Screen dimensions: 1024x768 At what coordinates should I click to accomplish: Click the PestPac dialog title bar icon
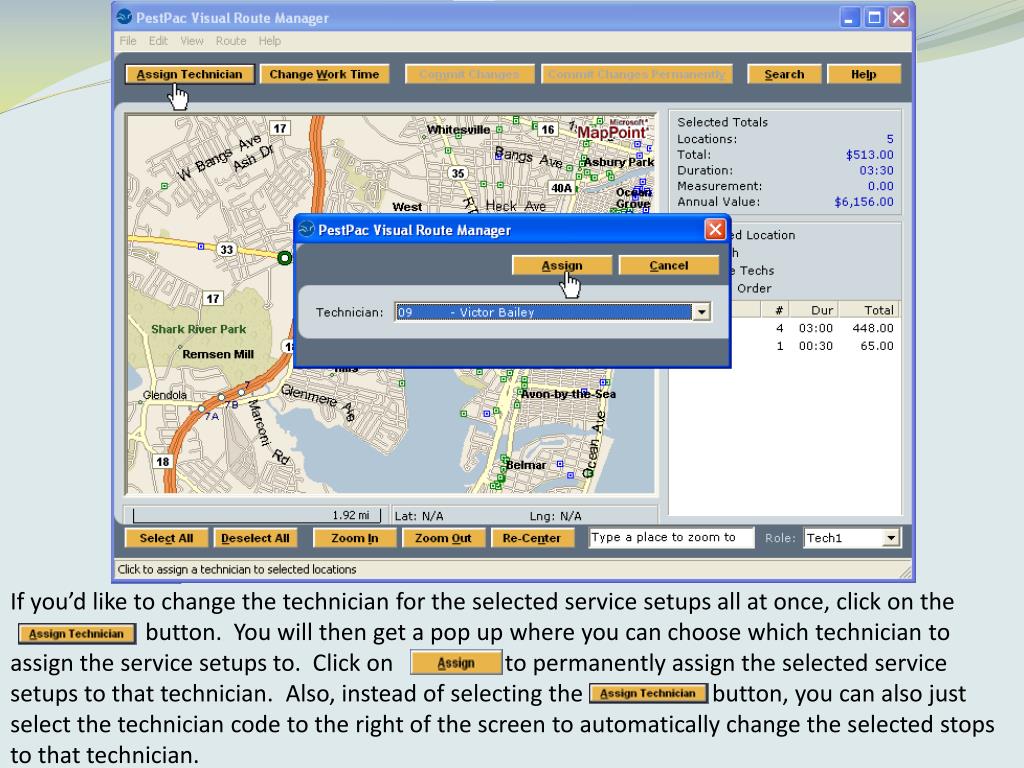306,229
